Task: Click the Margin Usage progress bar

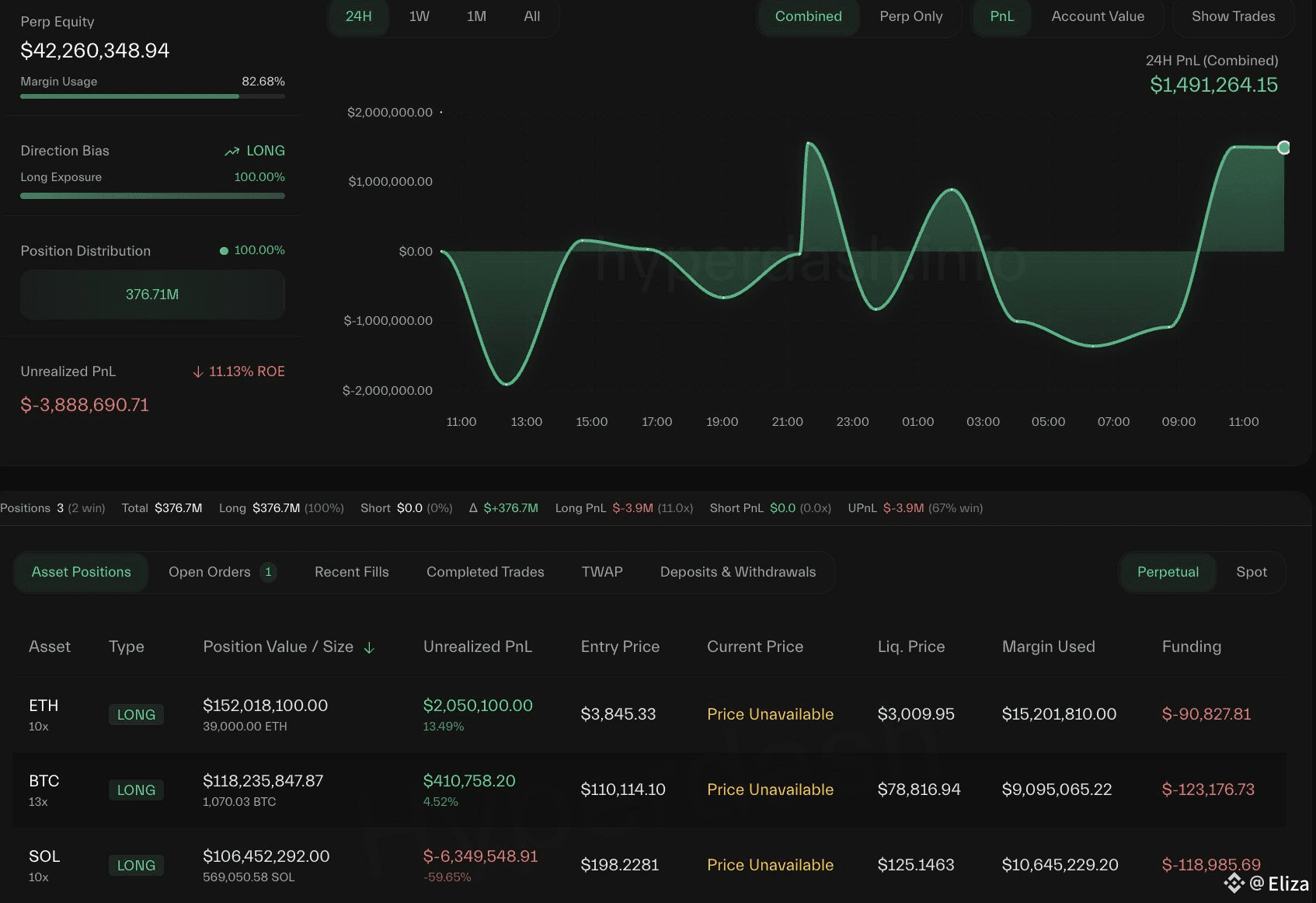Action: [152, 96]
